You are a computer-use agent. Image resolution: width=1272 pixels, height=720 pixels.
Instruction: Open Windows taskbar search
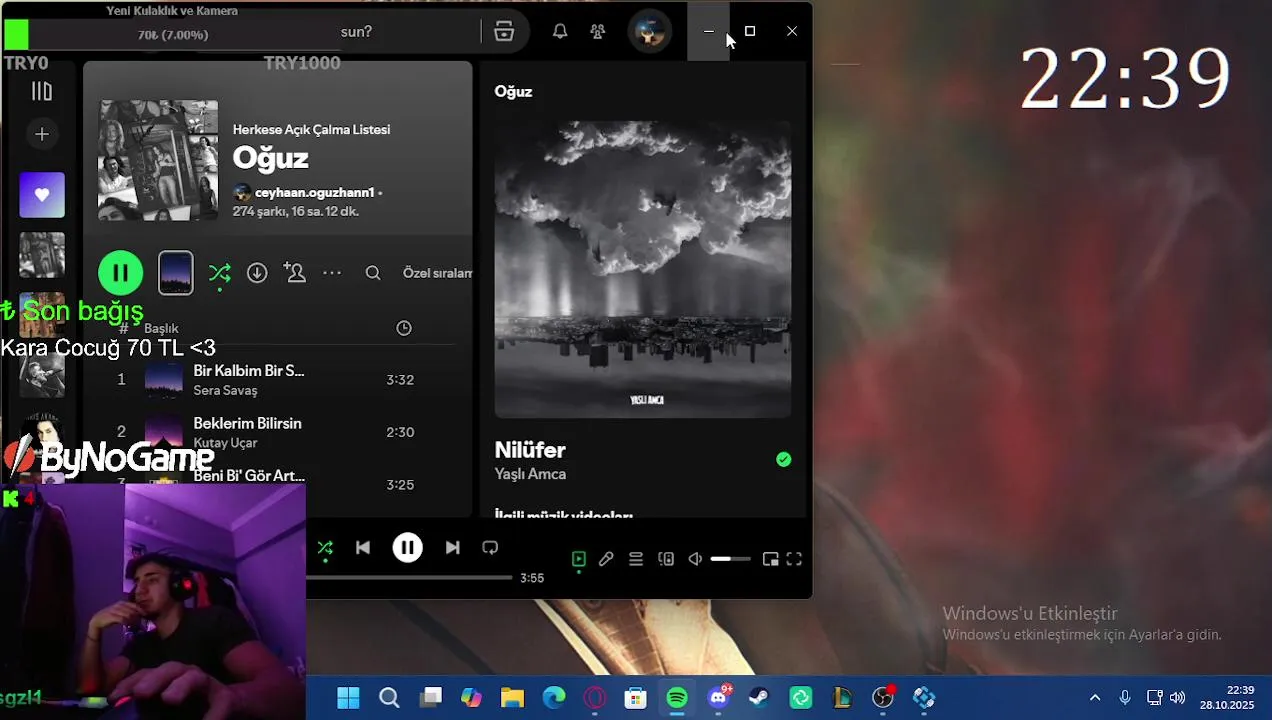pos(389,698)
